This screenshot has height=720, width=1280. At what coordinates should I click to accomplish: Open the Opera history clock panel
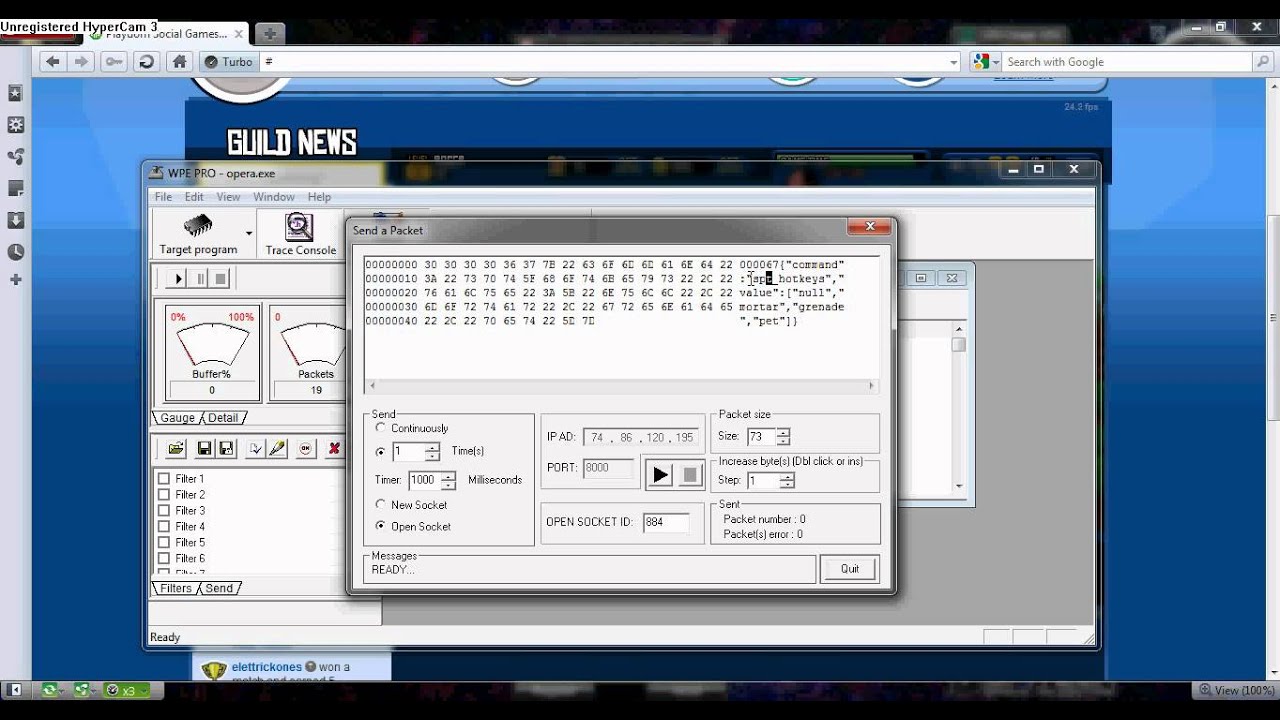(x=15, y=252)
